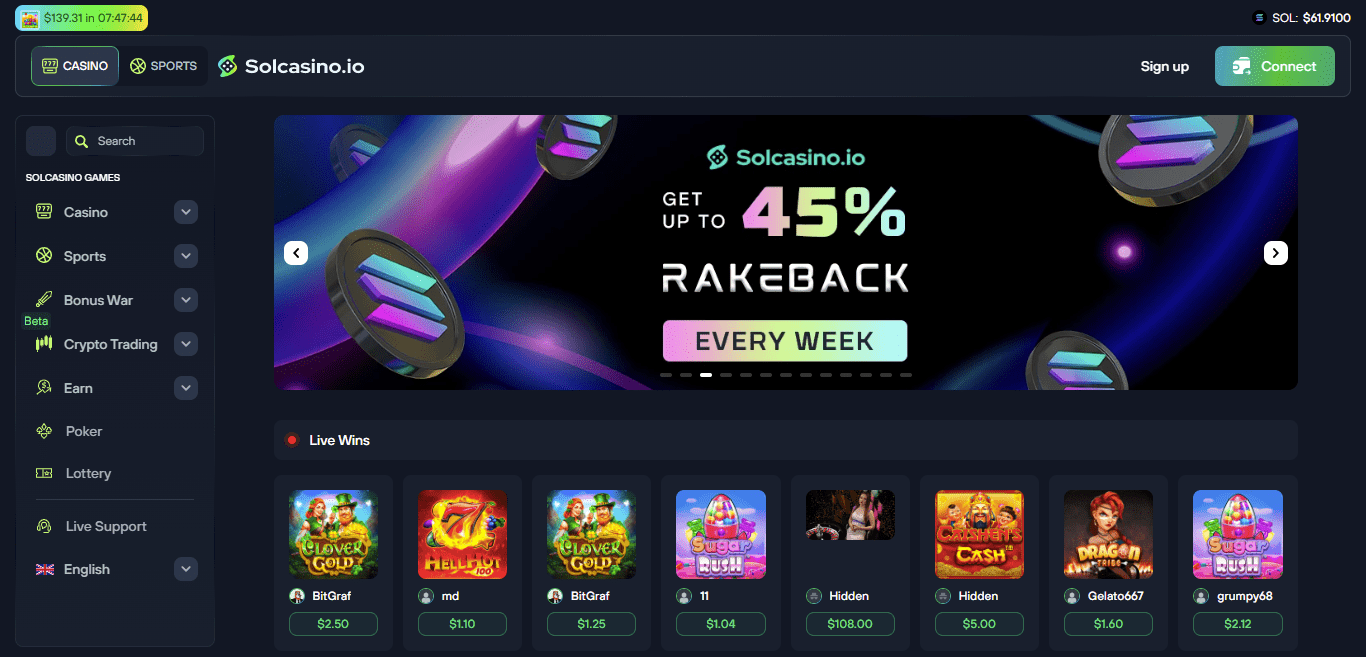Switch to the SPORTS tab
Screen dimensions: 1366x657
click(164, 66)
